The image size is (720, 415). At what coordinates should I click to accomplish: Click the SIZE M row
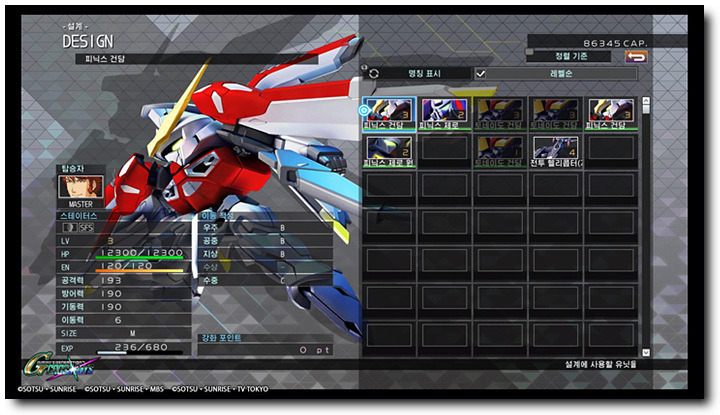click(124, 333)
